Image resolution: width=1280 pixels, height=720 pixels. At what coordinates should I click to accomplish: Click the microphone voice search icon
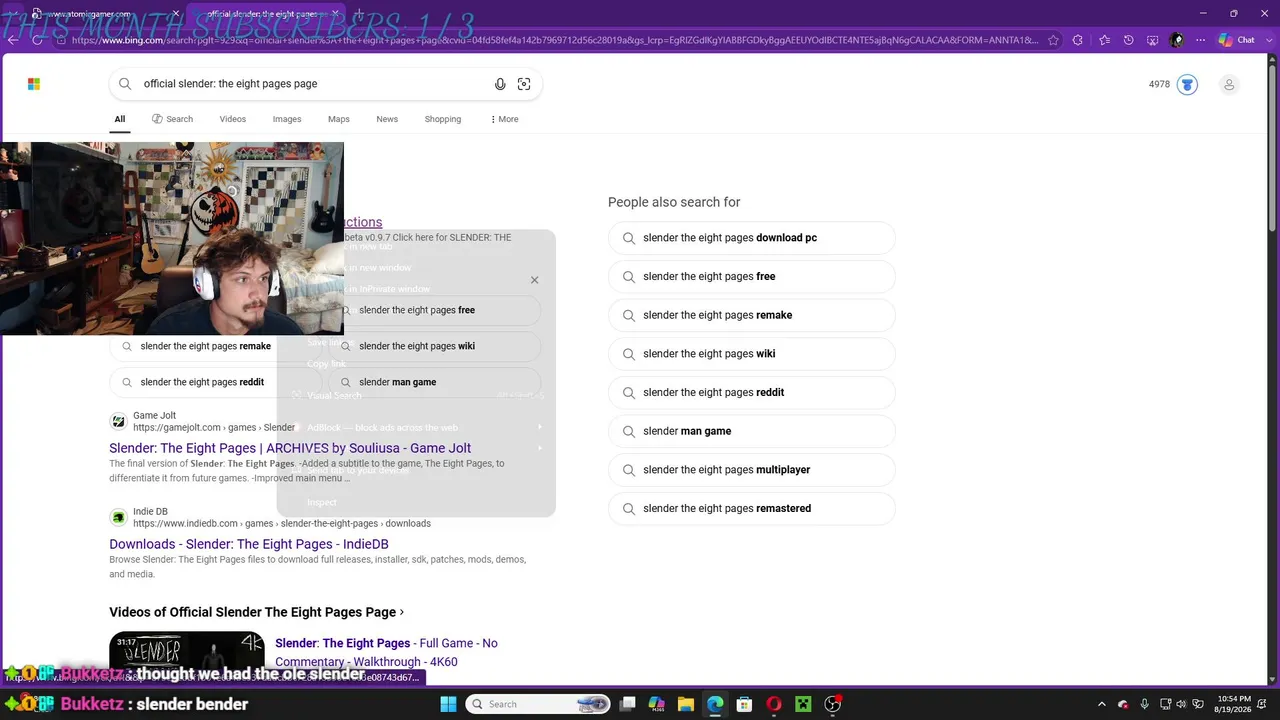(500, 84)
